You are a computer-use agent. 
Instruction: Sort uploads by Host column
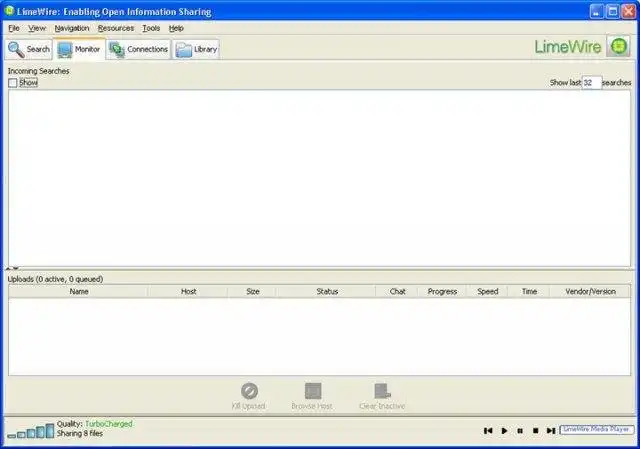pos(188,291)
